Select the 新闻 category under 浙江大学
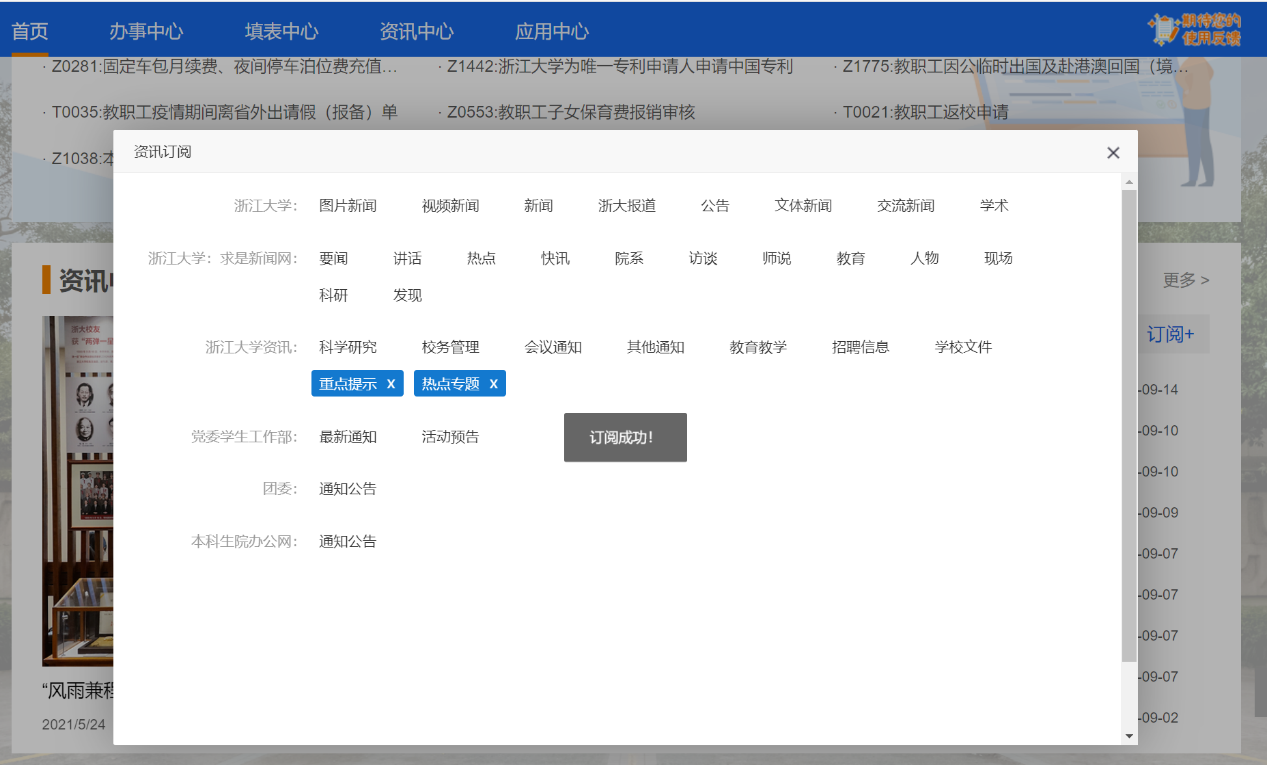Screen dimensions: 1267x765 [538, 206]
